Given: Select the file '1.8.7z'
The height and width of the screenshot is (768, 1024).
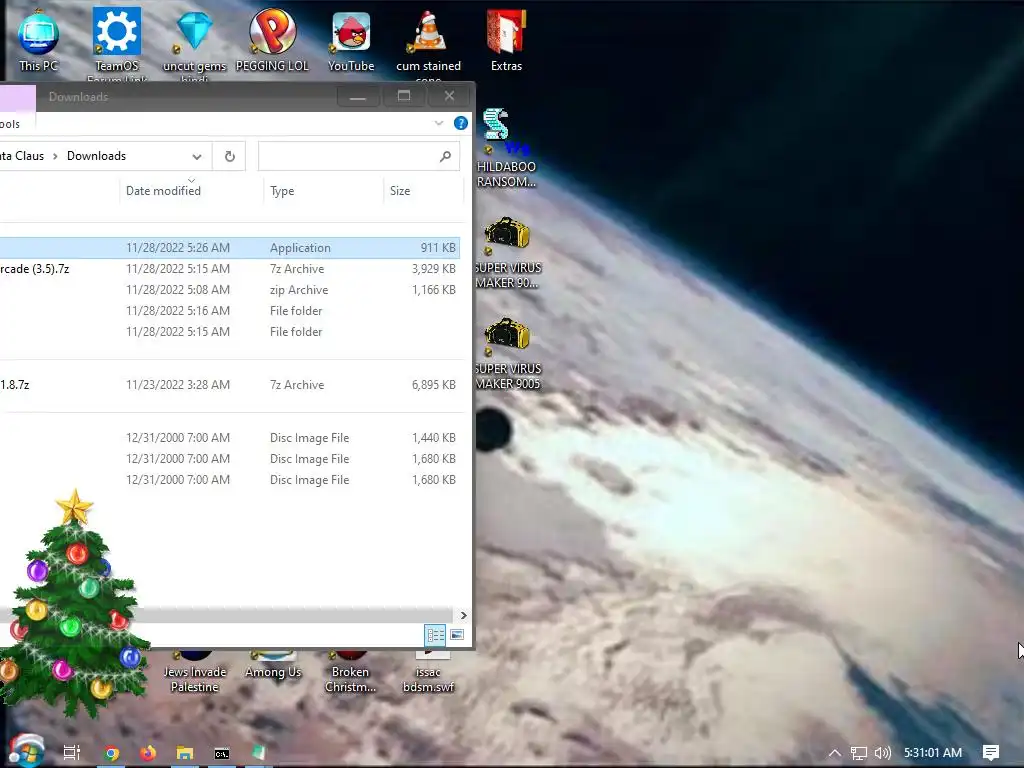Looking at the screenshot, I should [15, 385].
